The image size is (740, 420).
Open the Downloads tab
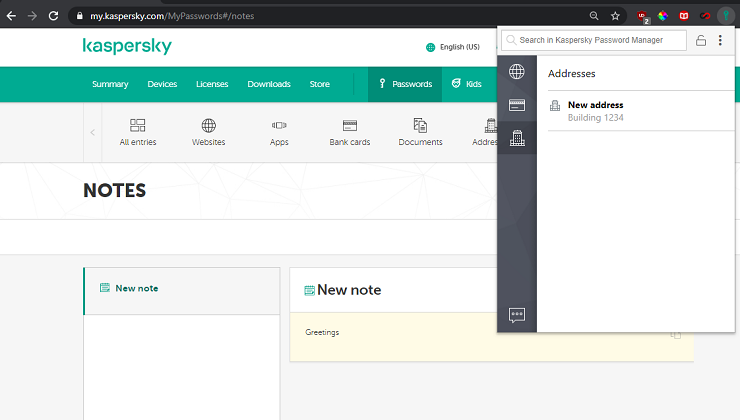(x=269, y=84)
